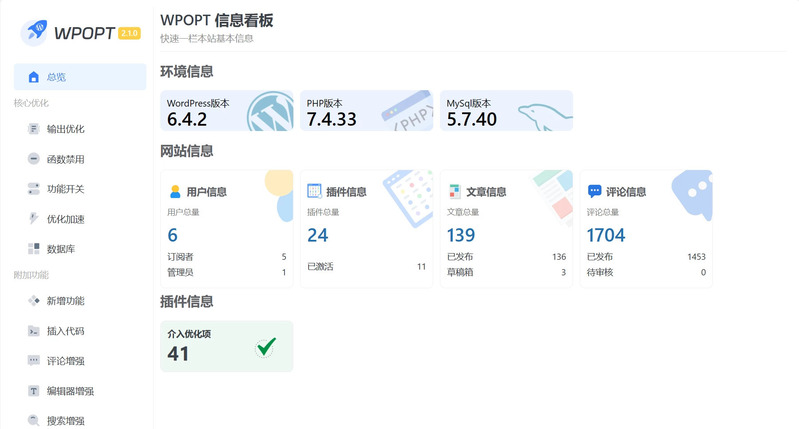Click the 插入代码 terminal icon
Viewport: 799px width, 429px height.
tap(34, 331)
